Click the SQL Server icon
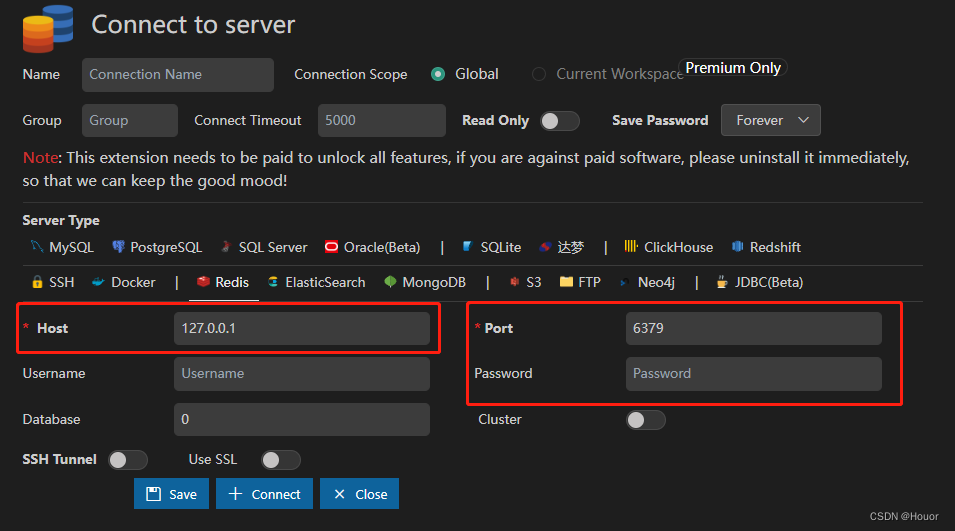955x531 pixels. coord(226,247)
